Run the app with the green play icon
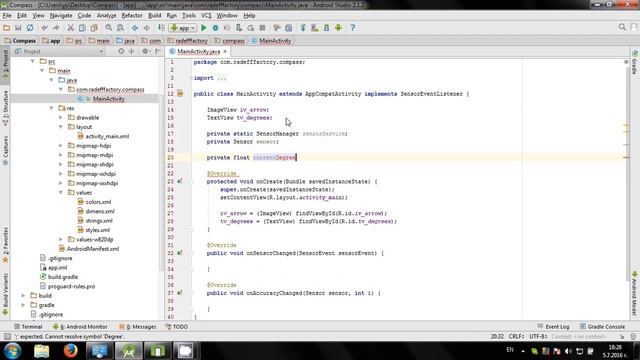This screenshot has width=640, height=360. pyautogui.click(x=204, y=28)
